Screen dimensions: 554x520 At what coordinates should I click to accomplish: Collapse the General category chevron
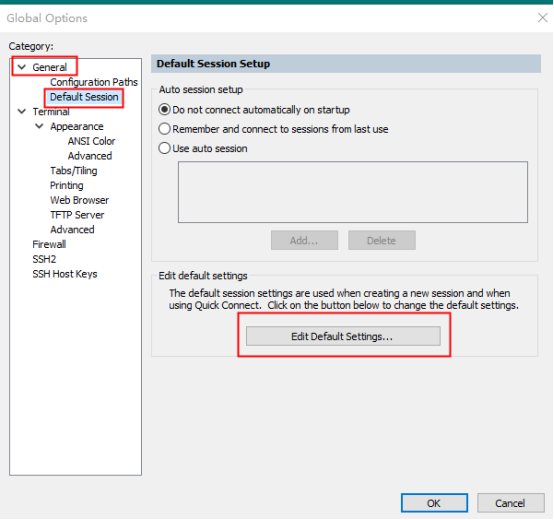click(22, 67)
